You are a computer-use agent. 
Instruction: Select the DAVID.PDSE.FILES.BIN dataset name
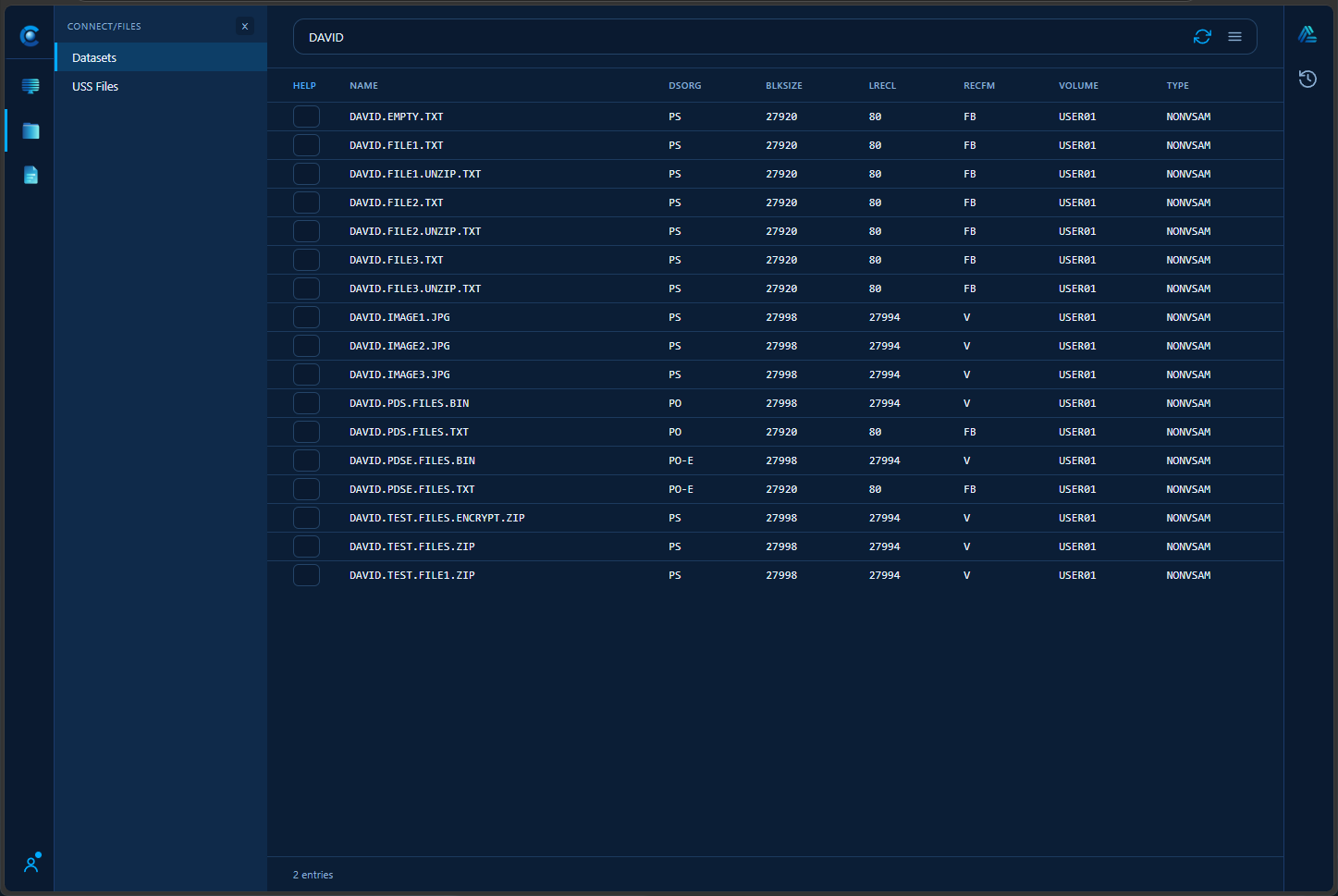coord(412,460)
